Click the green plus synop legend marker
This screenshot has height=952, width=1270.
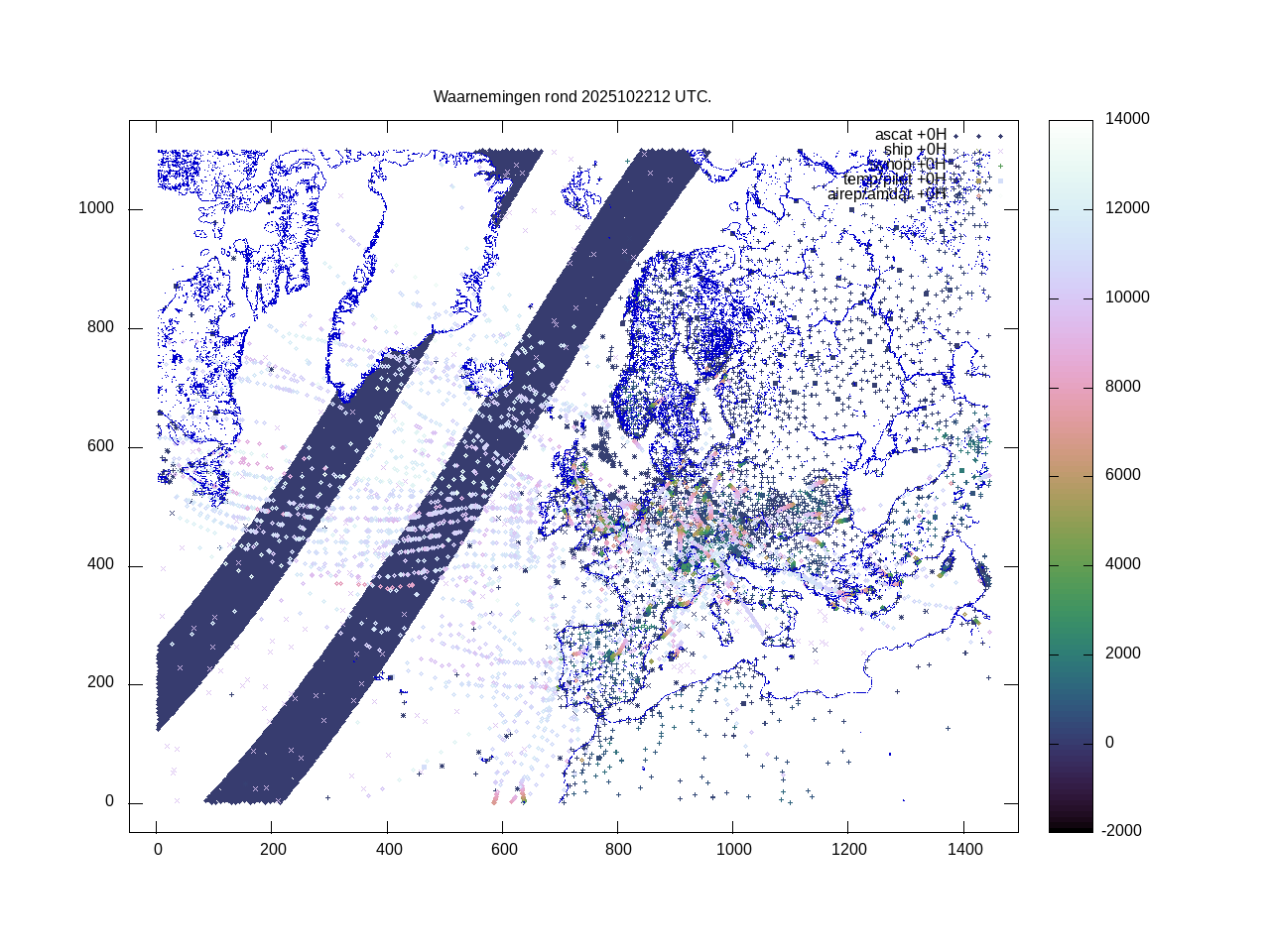[1000, 166]
